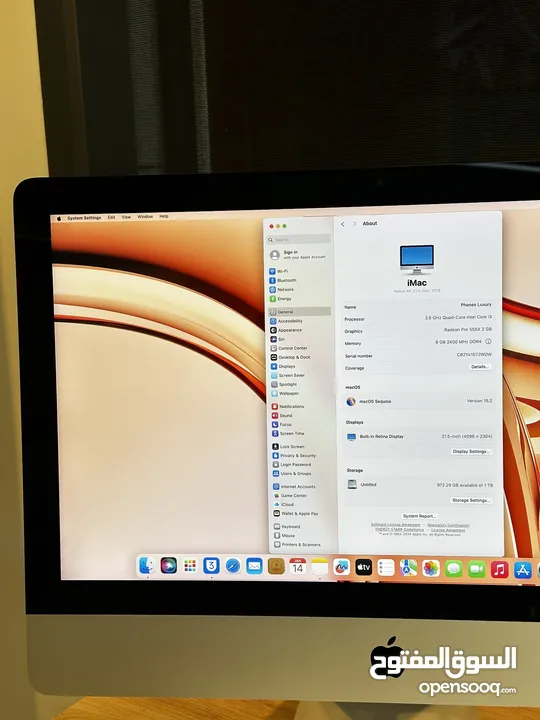Image resolution: width=540 pixels, height=720 pixels.
Task: Click the System Report button
Action: point(419,516)
